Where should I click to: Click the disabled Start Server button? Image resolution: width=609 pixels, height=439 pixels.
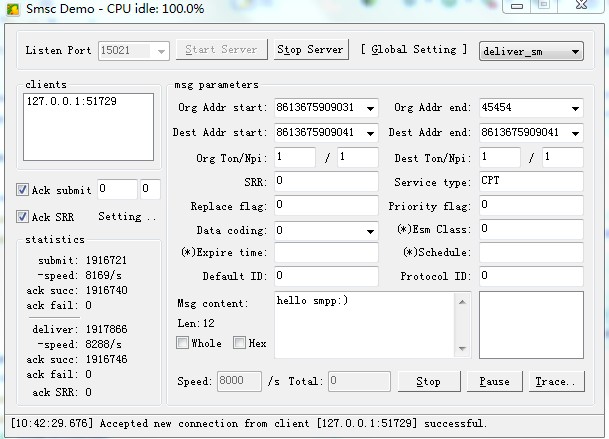pyautogui.click(x=221, y=50)
